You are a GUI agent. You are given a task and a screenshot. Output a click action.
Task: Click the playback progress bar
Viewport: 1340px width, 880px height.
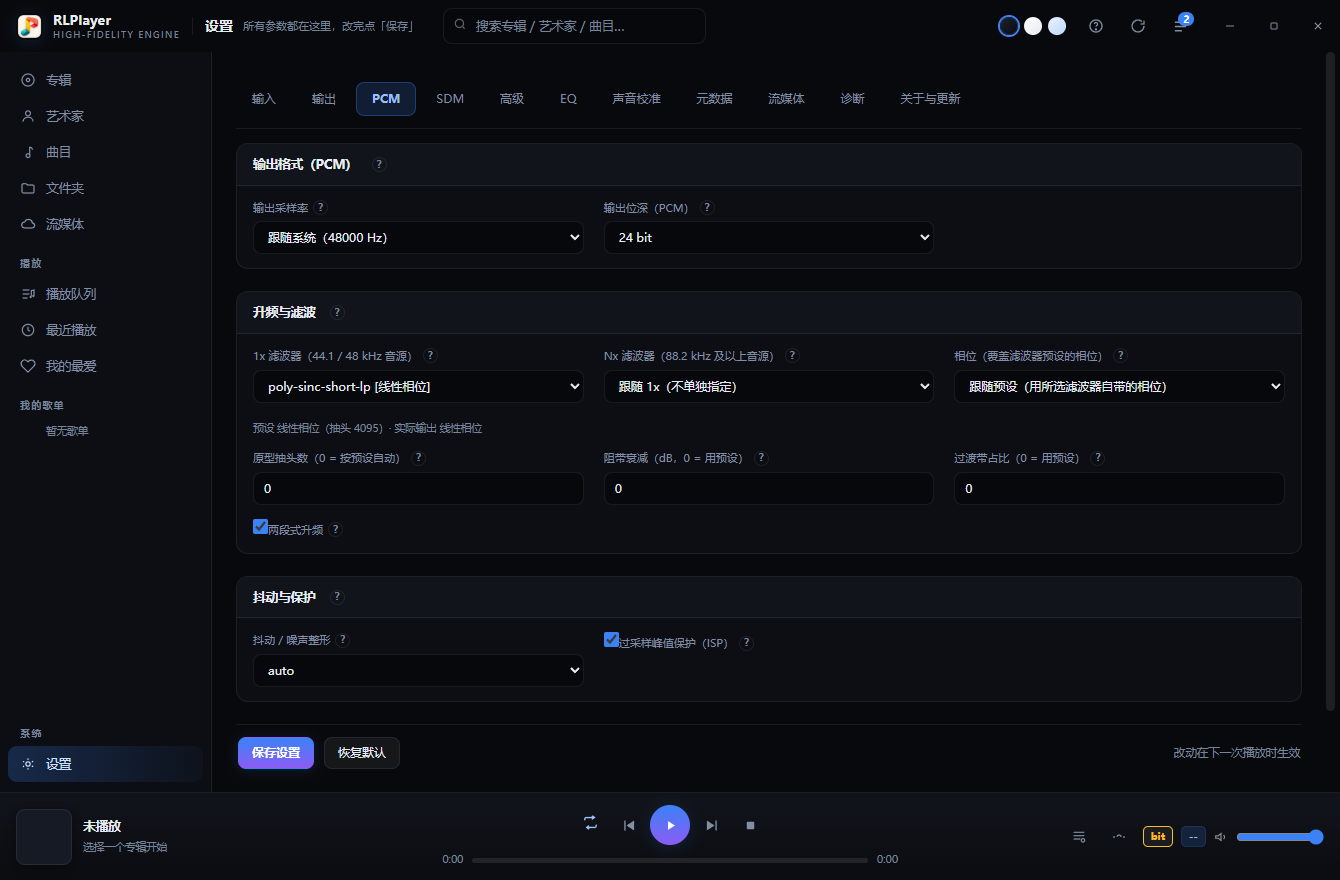[x=670, y=860]
